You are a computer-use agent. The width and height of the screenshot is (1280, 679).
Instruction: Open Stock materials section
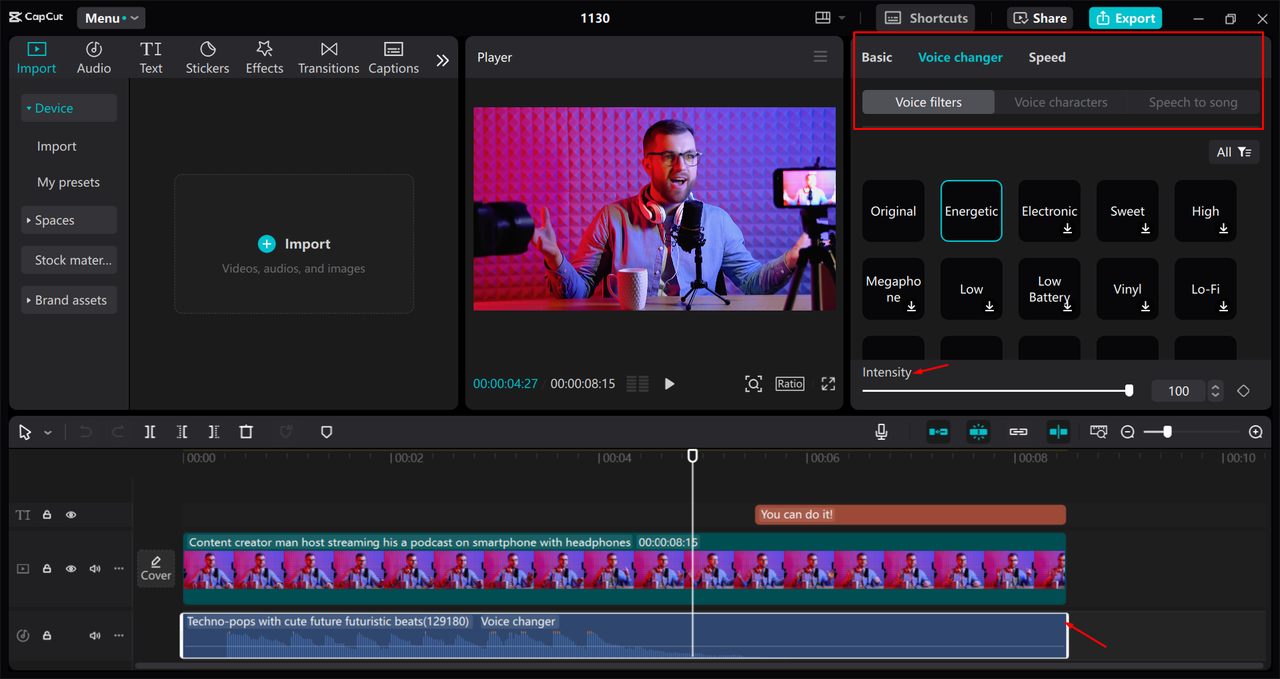point(69,260)
